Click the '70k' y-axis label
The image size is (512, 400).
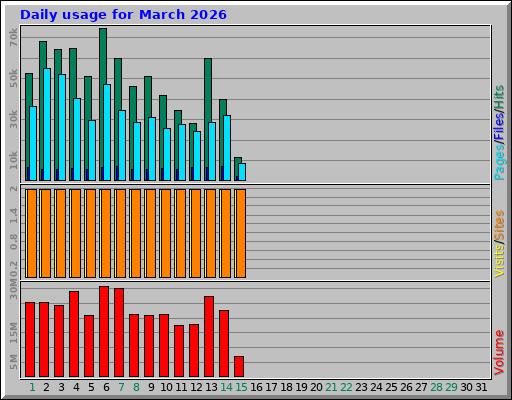(13, 37)
